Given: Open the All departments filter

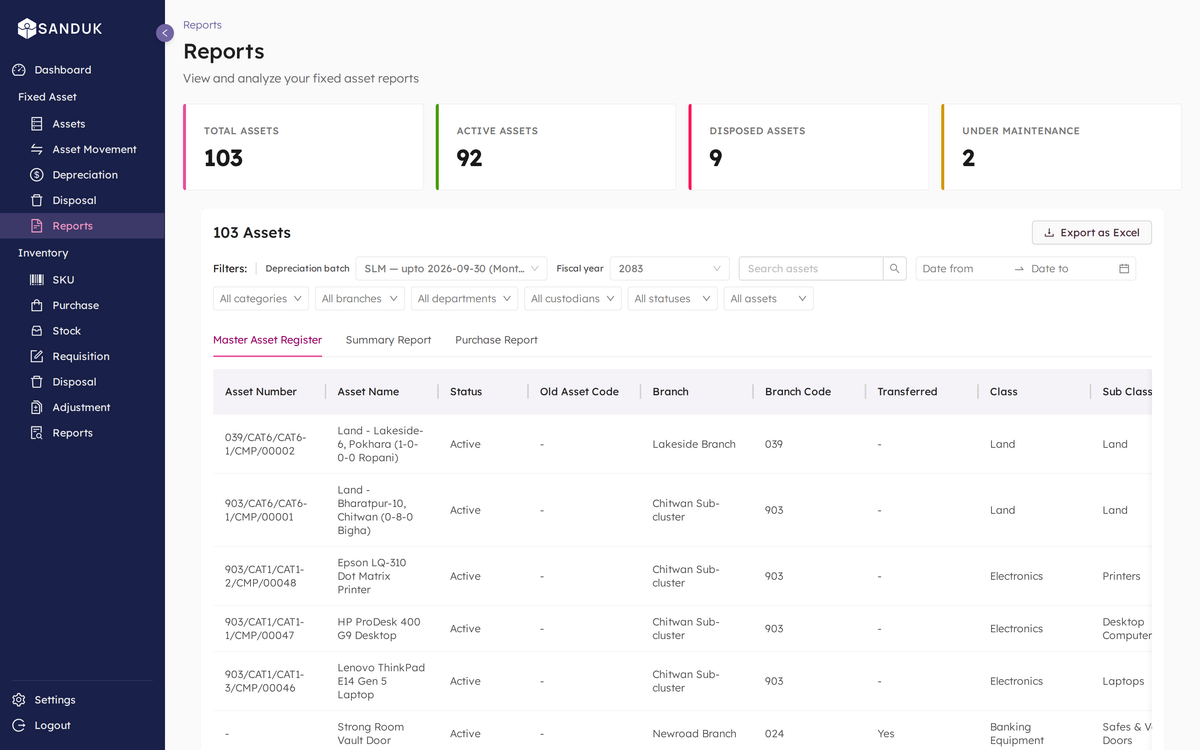Looking at the screenshot, I should [x=464, y=299].
